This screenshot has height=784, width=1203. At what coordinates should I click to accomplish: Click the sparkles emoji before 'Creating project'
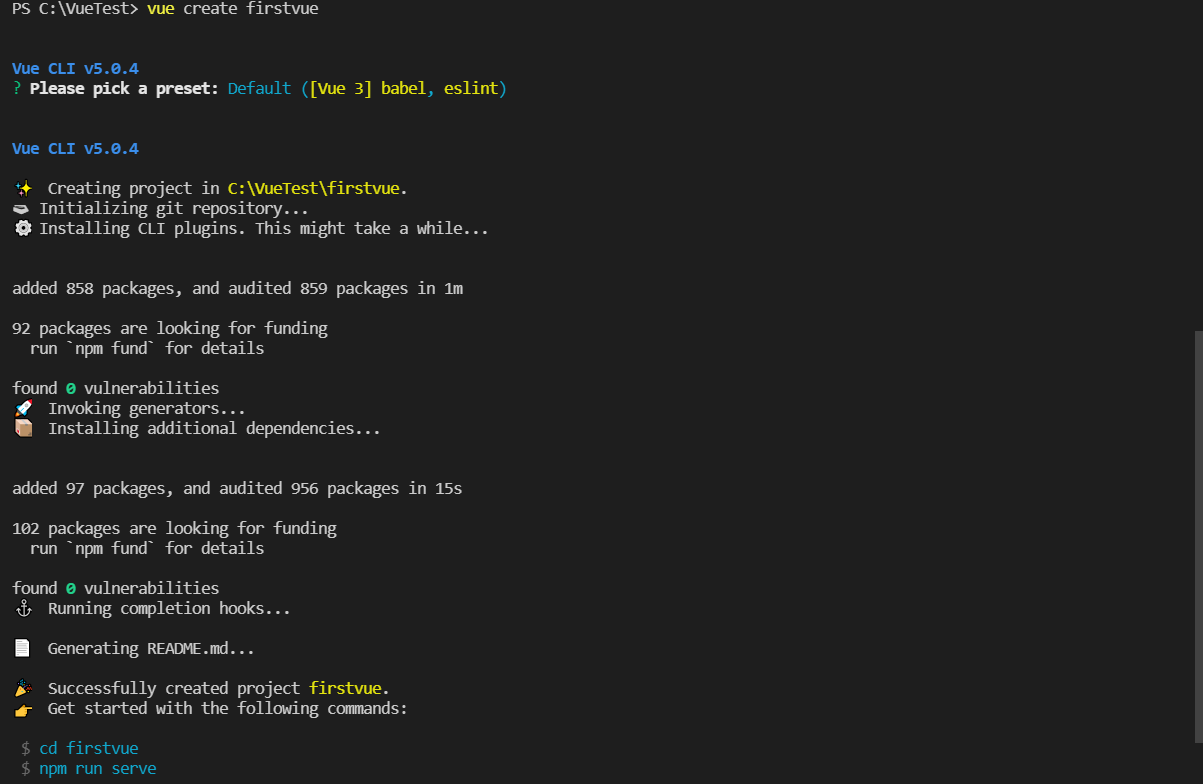(x=24, y=189)
